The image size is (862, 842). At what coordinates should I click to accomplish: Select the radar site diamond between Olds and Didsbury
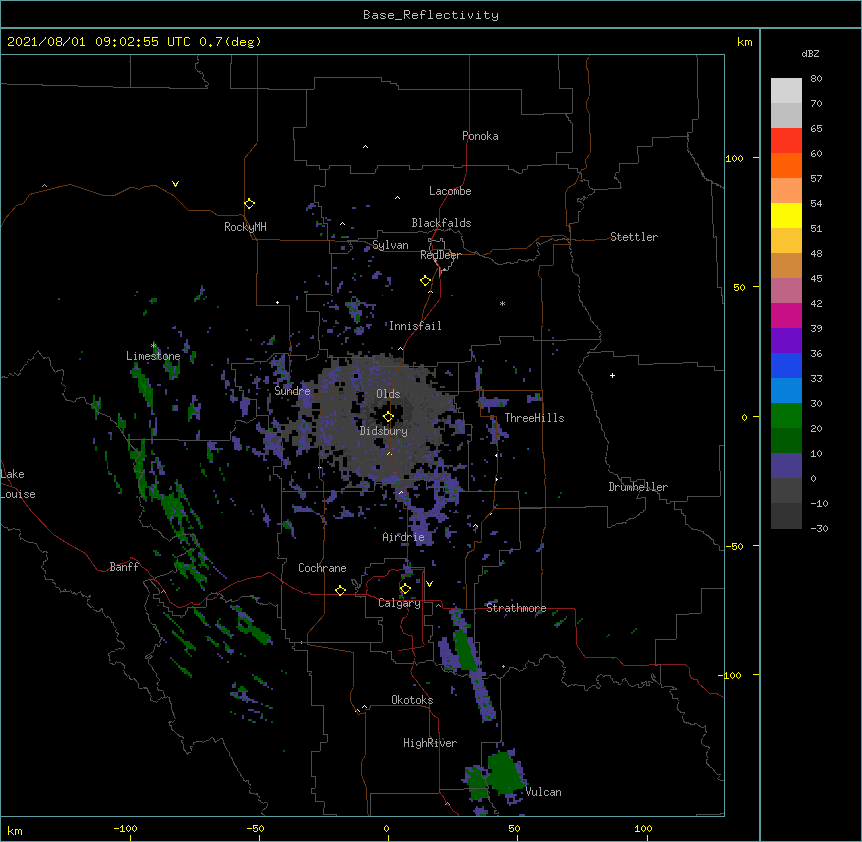388,417
